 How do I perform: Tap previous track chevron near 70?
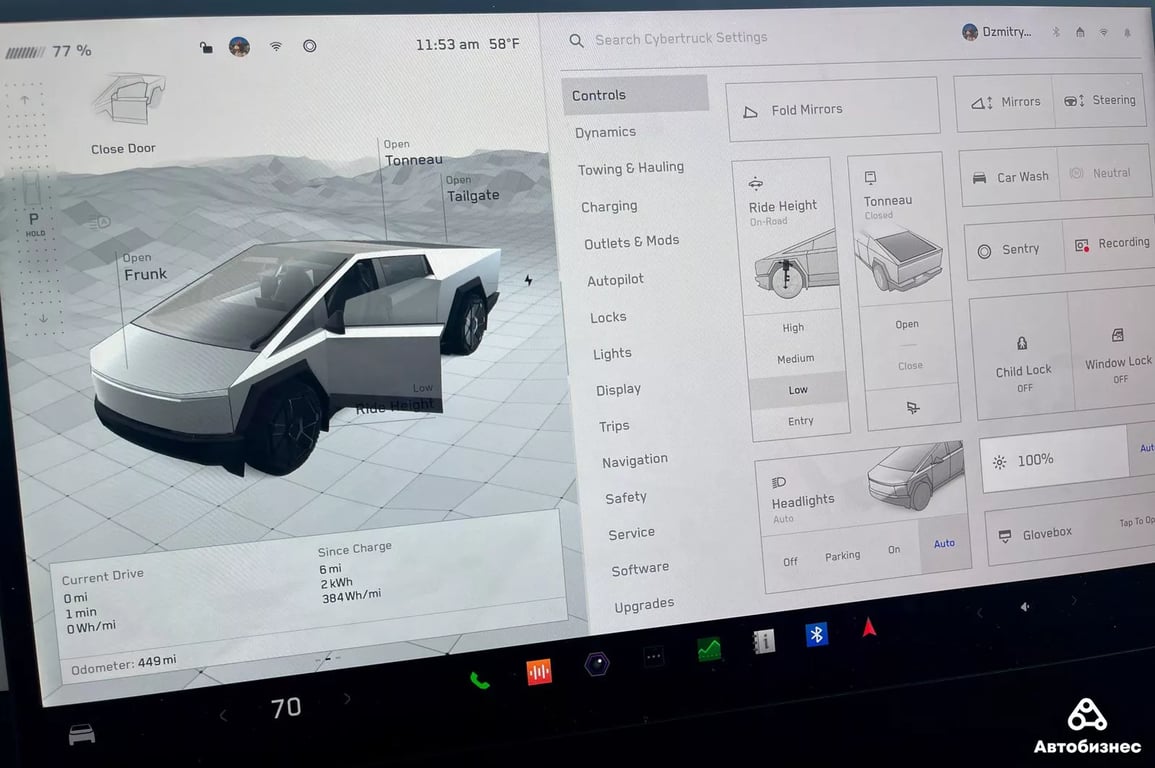tap(222, 715)
